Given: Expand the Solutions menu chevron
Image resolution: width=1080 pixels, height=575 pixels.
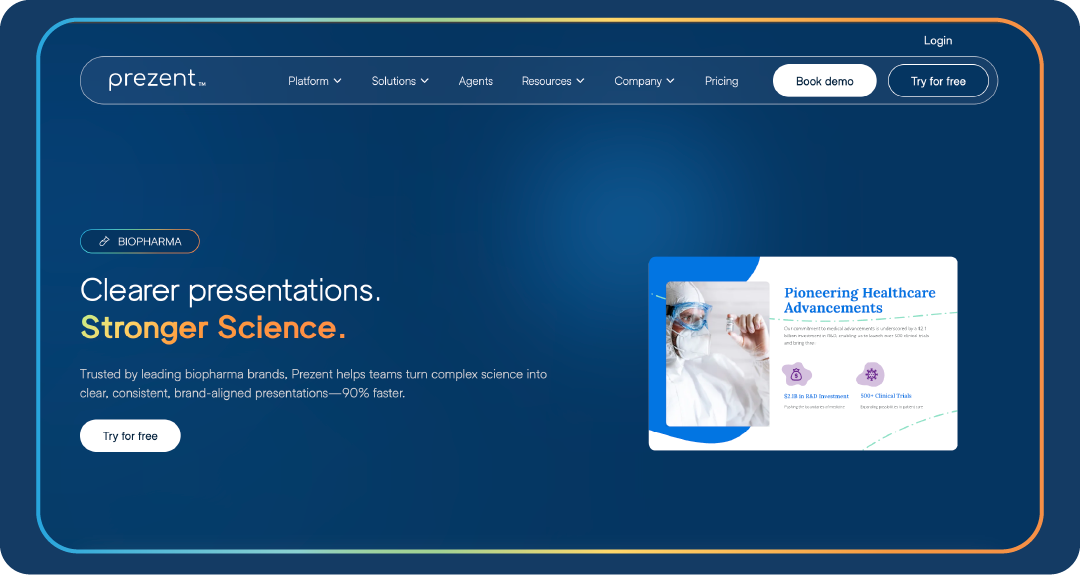Looking at the screenshot, I should click(x=425, y=81).
